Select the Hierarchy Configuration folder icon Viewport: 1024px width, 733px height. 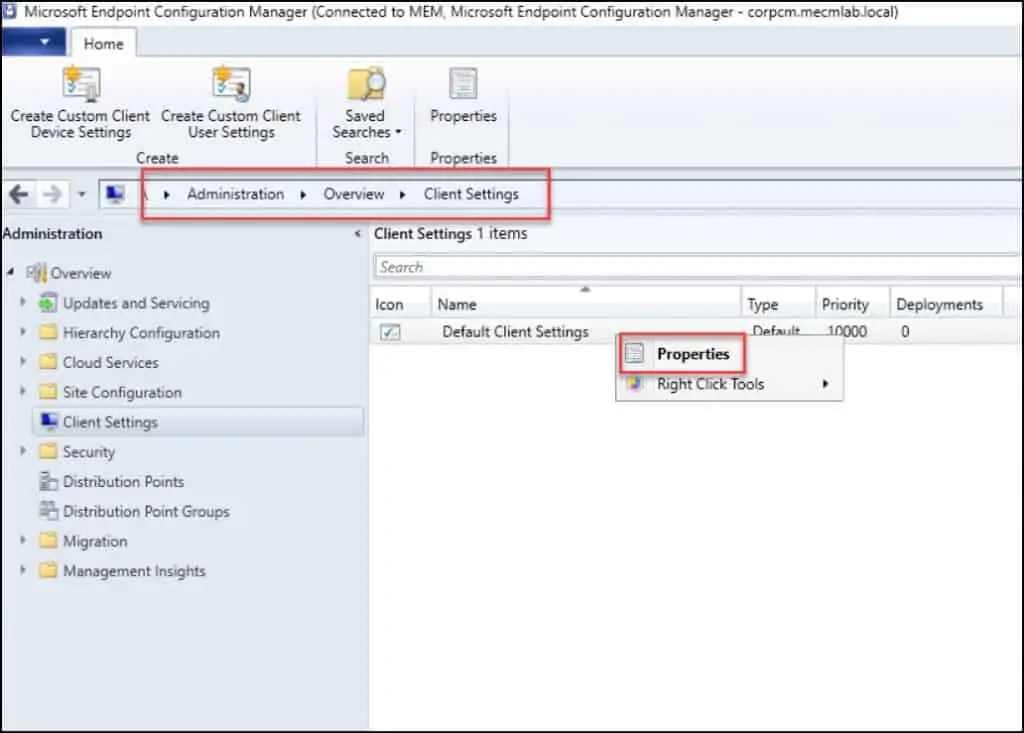[x=48, y=333]
